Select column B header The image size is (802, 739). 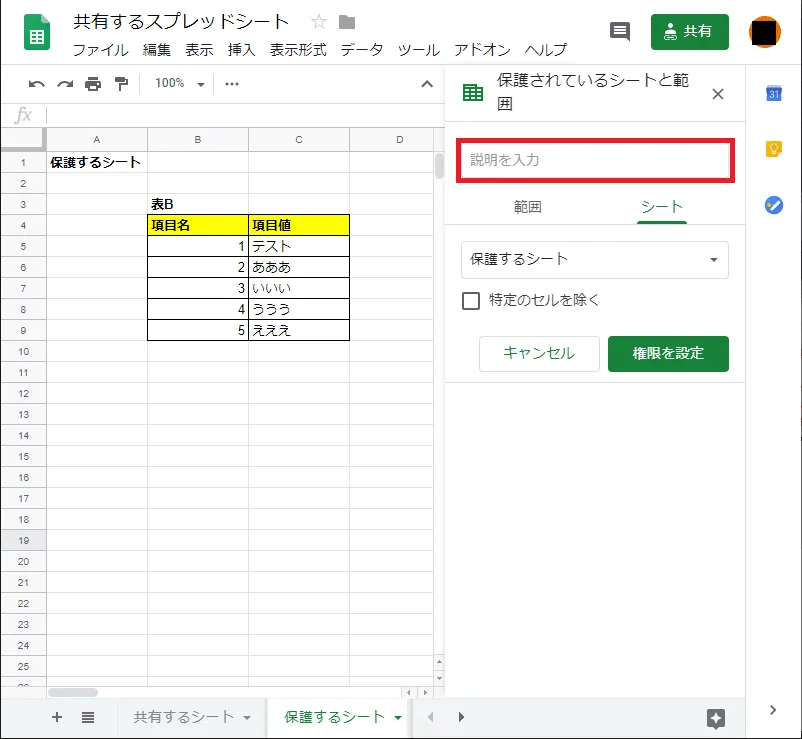[x=198, y=140]
